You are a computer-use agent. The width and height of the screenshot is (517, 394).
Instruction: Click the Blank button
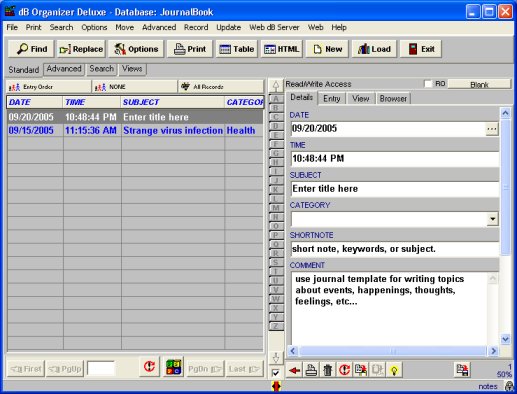pyautogui.click(x=479, y=84)
